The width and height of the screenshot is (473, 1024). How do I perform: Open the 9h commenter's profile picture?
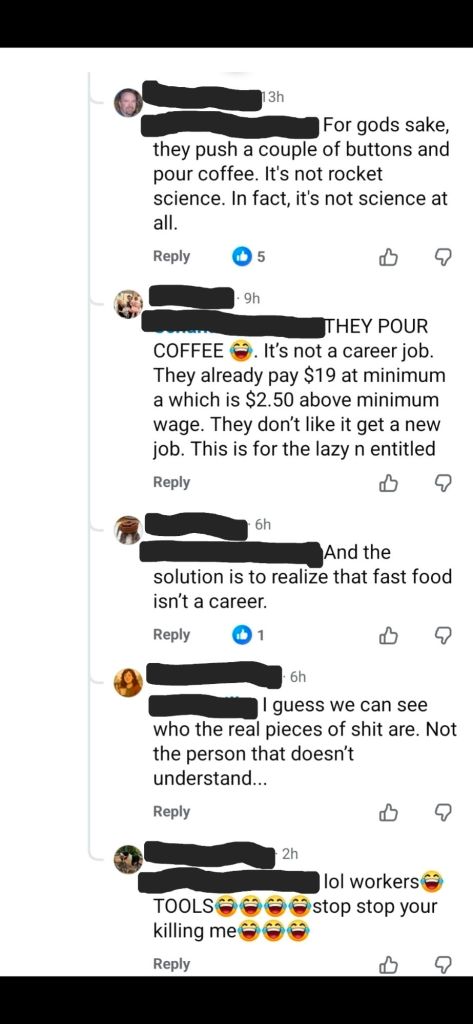[128, 304]
